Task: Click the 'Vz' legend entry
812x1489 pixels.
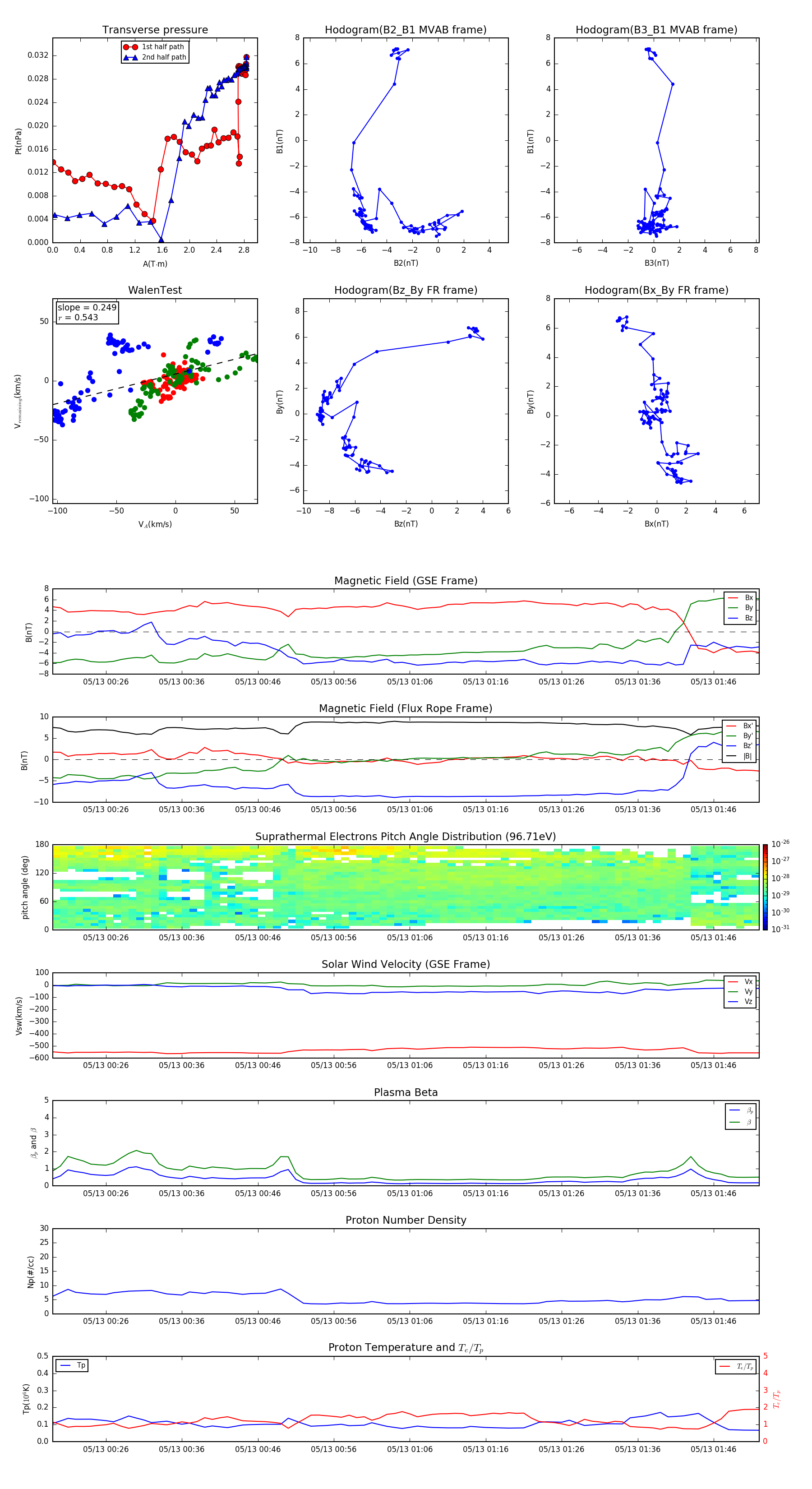Action: click(741, 1002)
